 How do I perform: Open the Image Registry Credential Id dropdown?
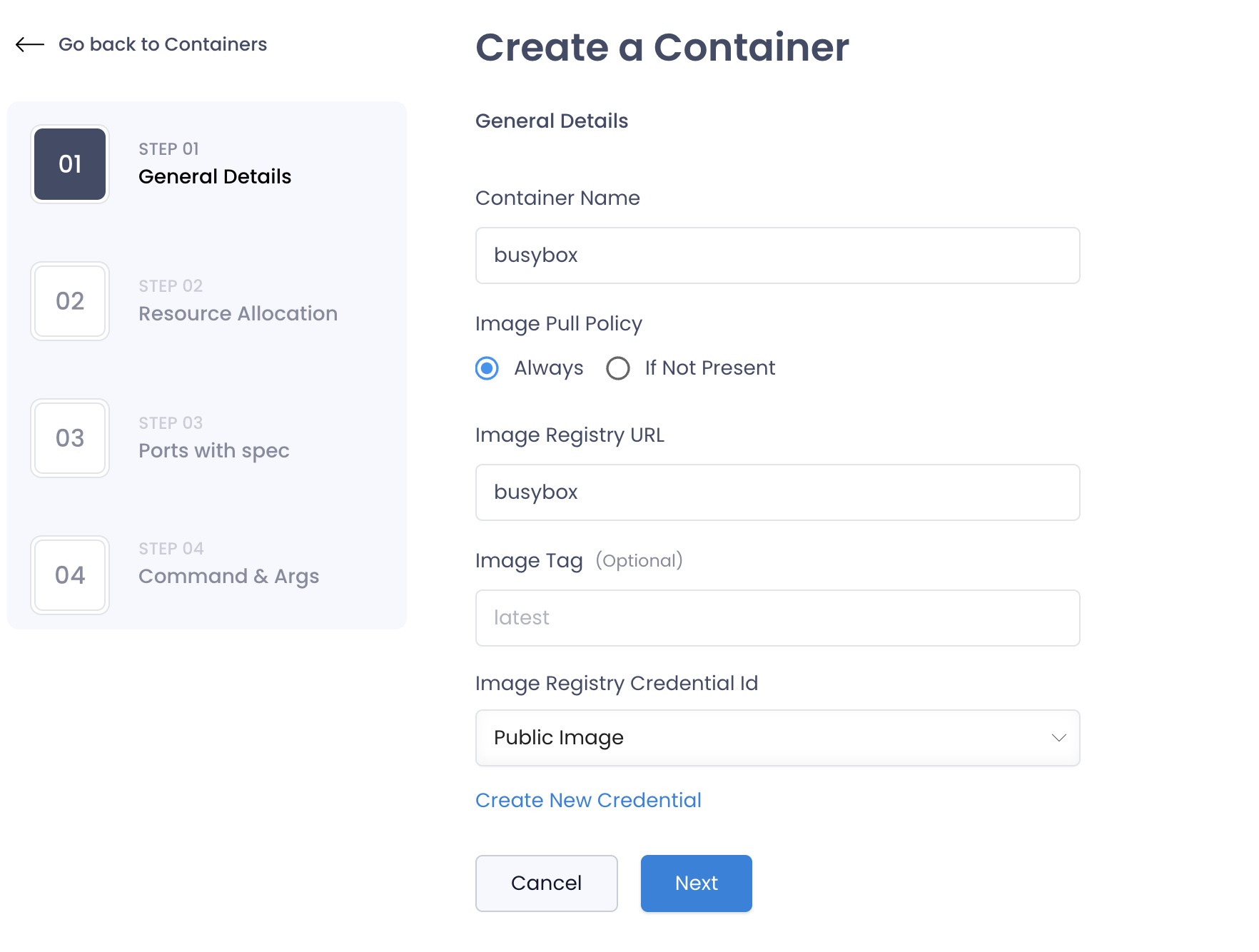tap(777, 738)
